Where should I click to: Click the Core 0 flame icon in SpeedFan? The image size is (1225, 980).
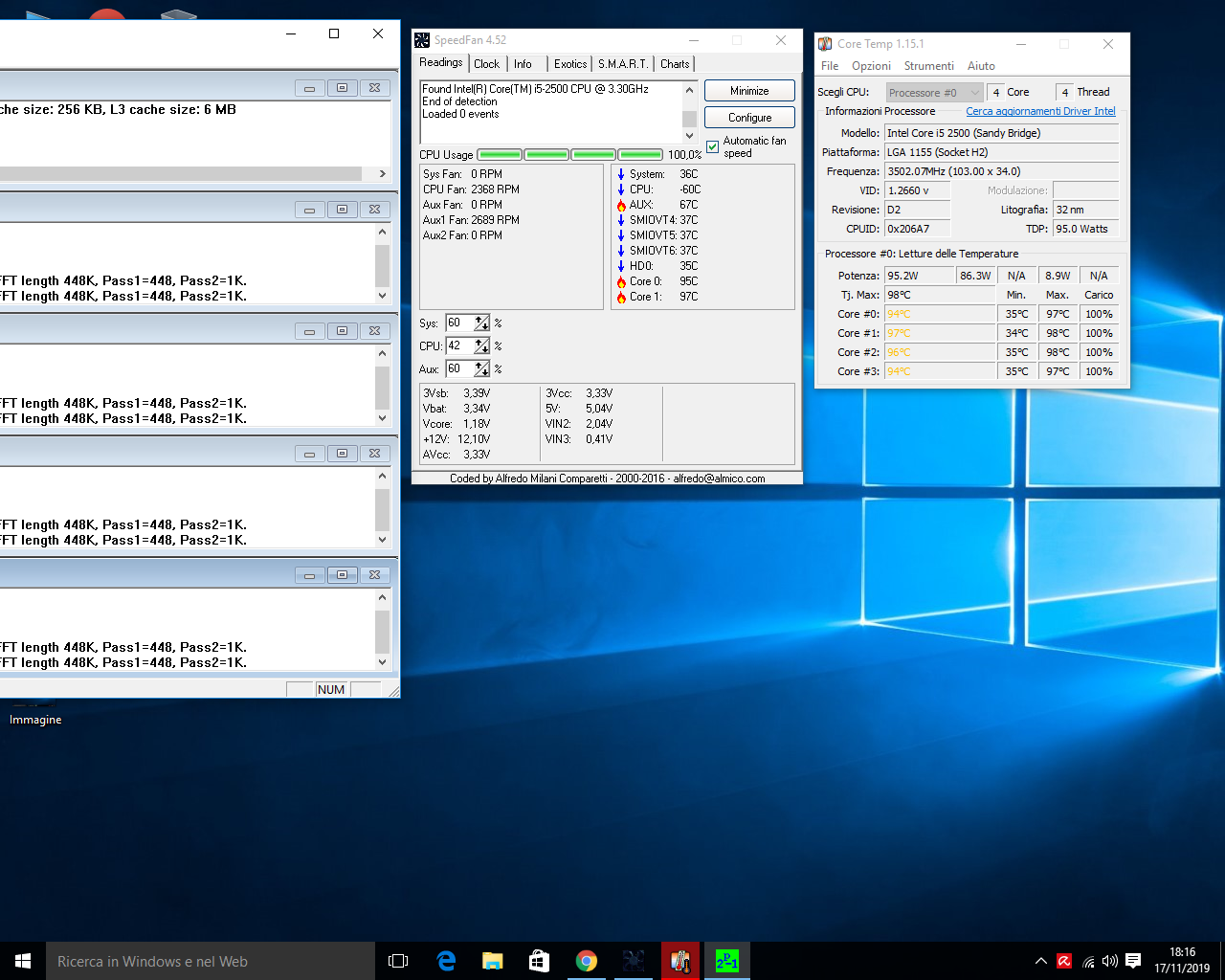pos(621,281)
